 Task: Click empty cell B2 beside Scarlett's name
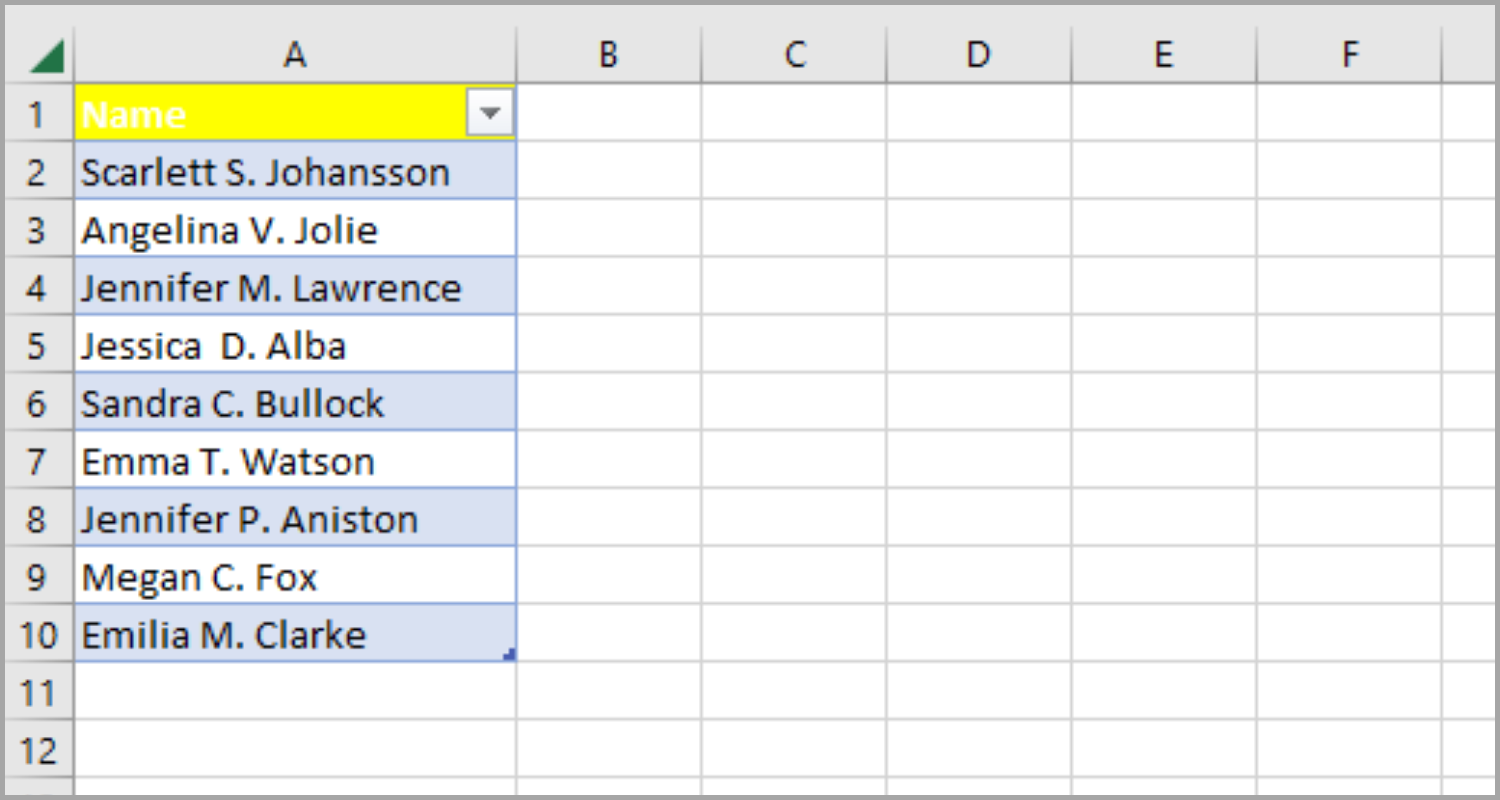(x=608, y=171)
